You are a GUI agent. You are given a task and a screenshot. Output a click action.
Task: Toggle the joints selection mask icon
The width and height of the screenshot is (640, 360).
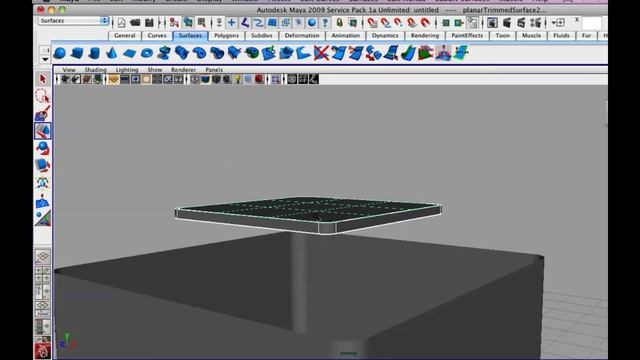tap(245, 23)
